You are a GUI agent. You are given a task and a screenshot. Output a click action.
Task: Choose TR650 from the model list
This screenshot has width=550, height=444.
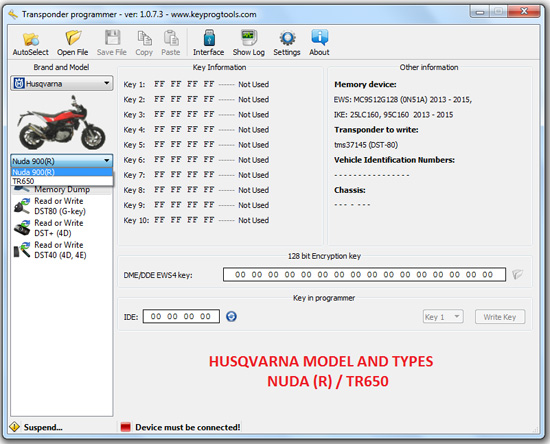(62, 181)
